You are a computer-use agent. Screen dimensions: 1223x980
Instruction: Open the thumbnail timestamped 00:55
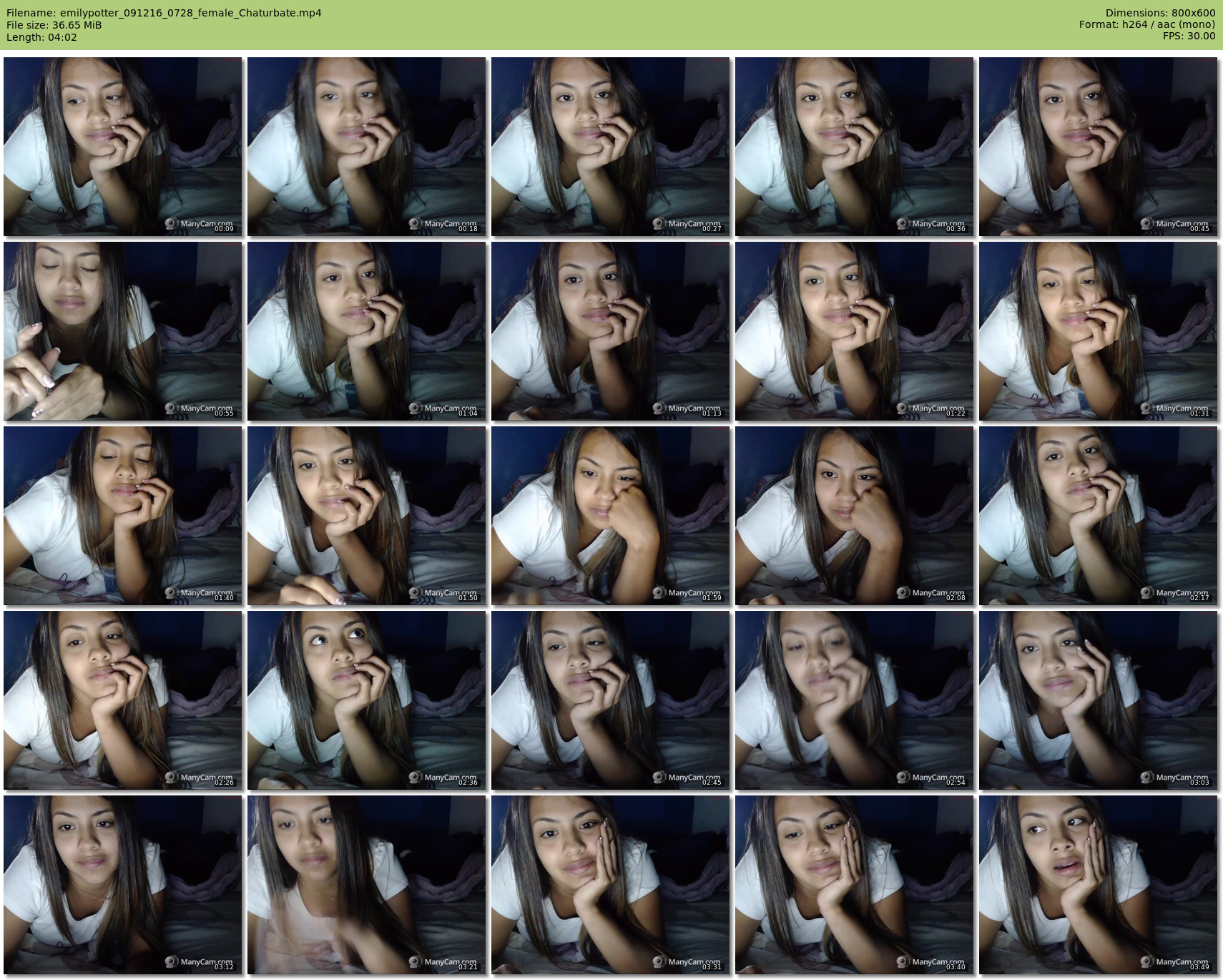[123, 331]
